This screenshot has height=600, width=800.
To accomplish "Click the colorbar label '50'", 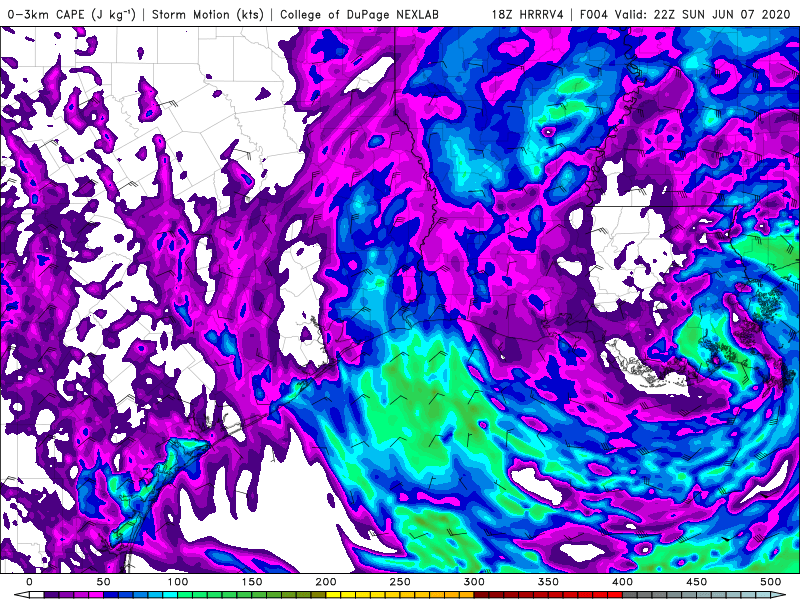I will tap(104, 582).
